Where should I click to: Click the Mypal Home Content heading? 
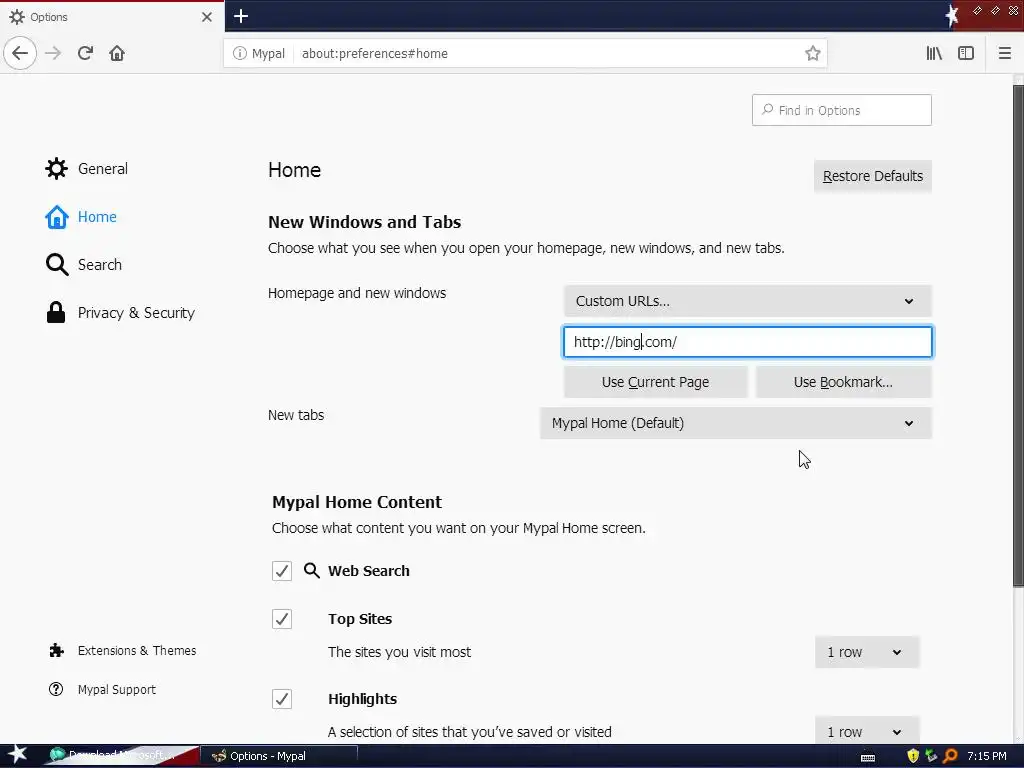tap(357, 502)
